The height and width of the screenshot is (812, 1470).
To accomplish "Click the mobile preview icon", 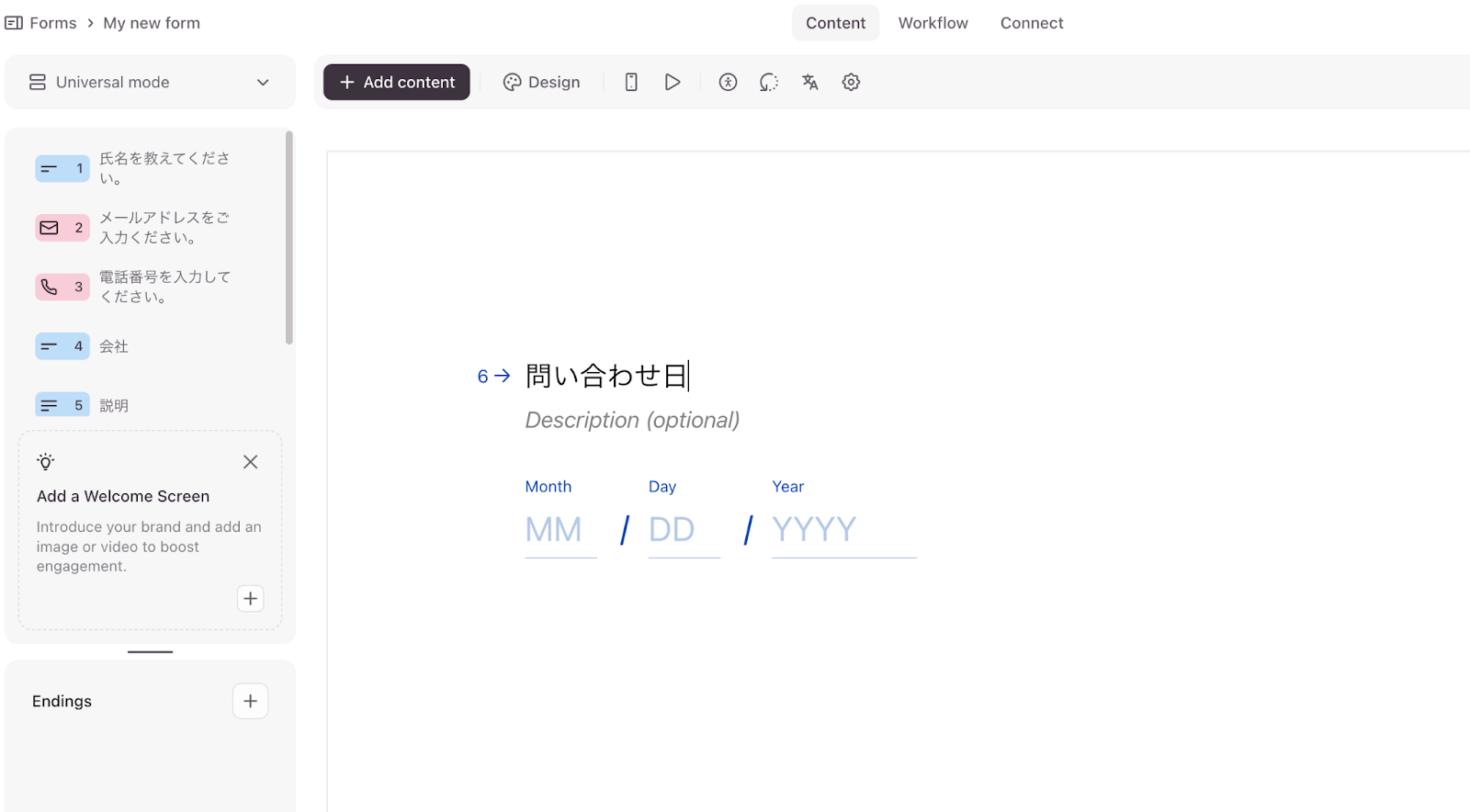I will 631,82.
